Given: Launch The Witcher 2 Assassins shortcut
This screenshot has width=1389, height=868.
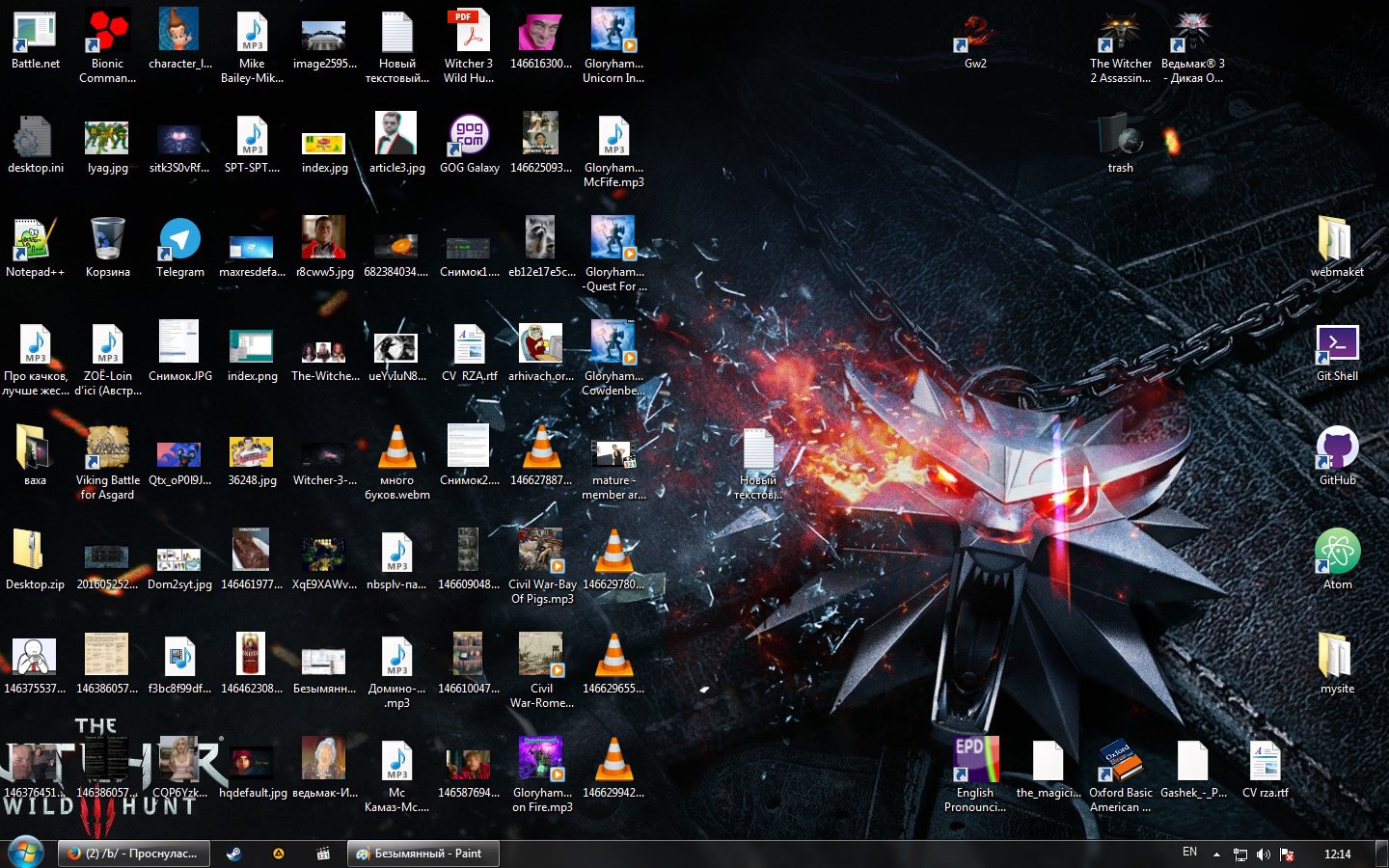Looking at the screenshot, I should (1120, 46).
